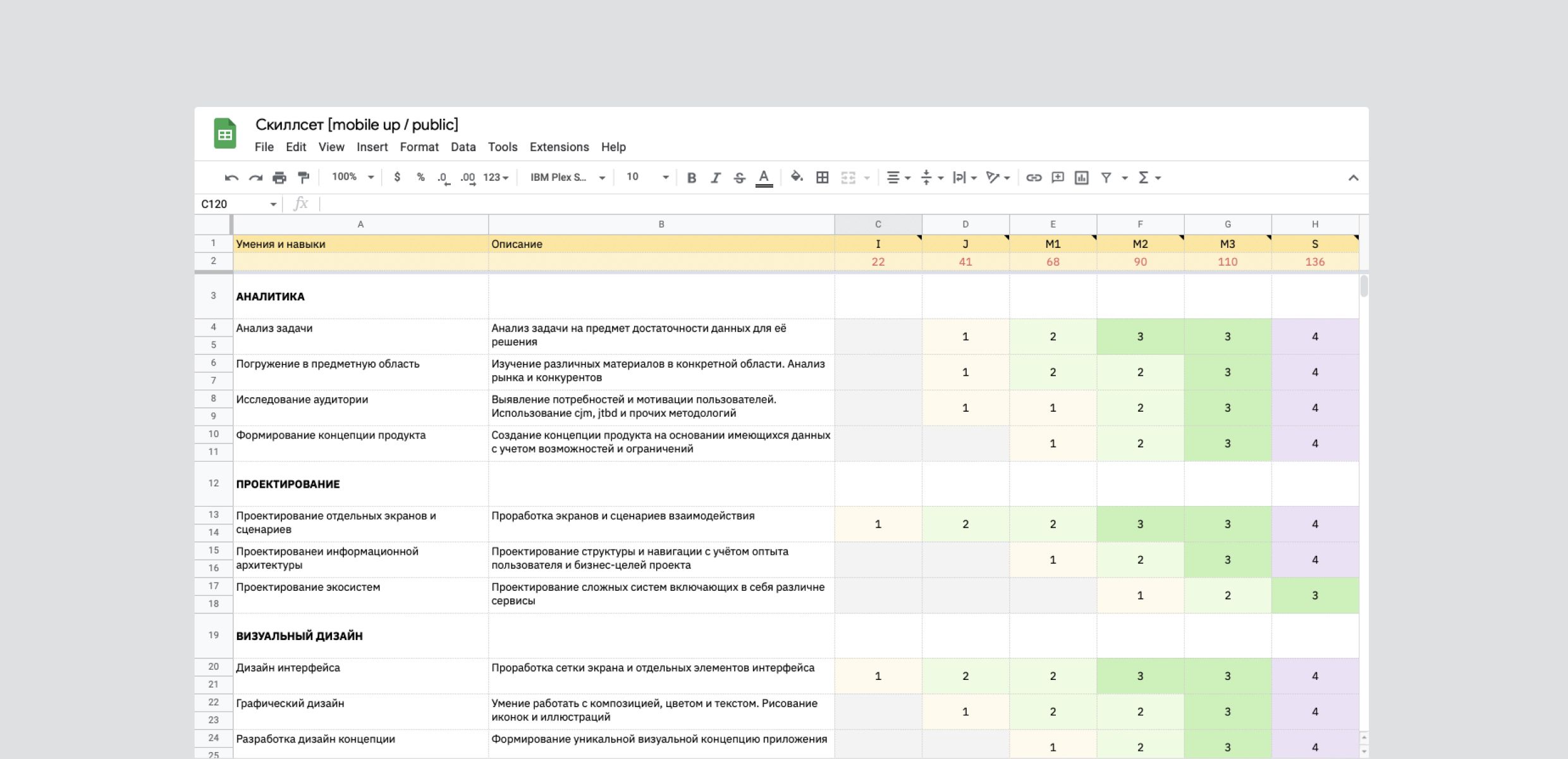Viewport: 1568px width, 759px height.
Task: Select column B header
Action: point(661,225)
